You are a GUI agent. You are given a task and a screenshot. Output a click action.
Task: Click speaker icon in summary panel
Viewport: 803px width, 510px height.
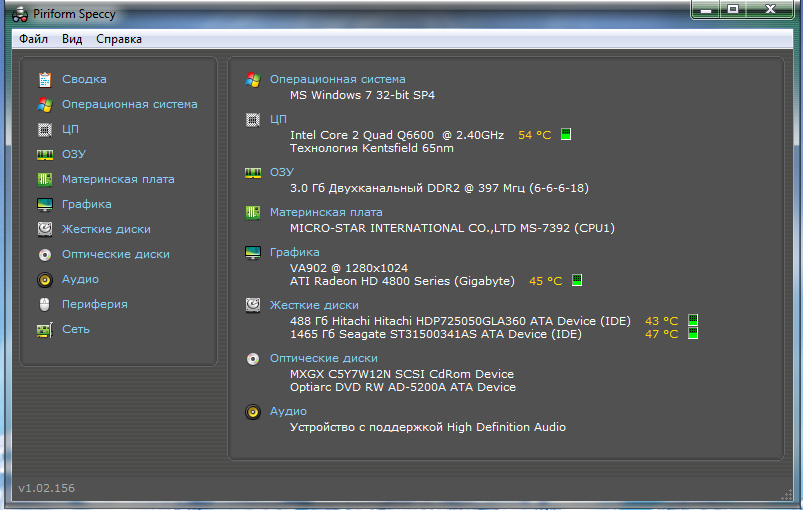click(x=253, y=412)
